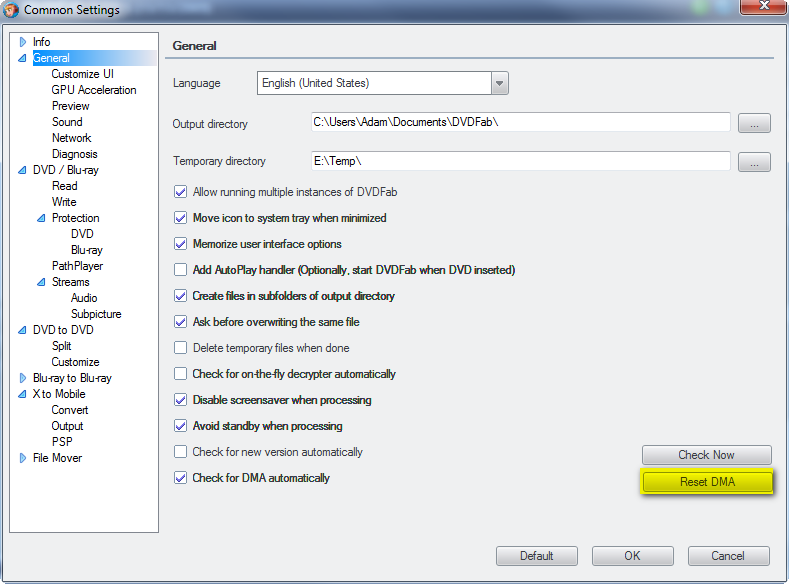Open Blu-ray protection settings

(x=87, y=250)
